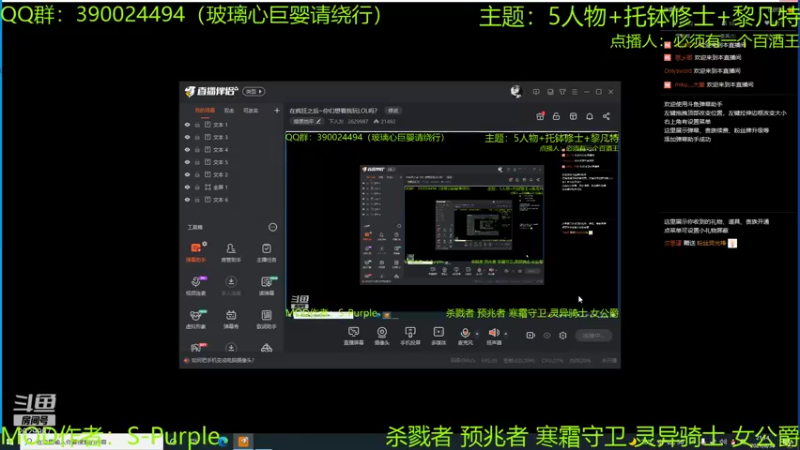Open the settings gear next to start button
Image resolution: width=800 pixels, height=450 pixels.
[x=563, y=335]
